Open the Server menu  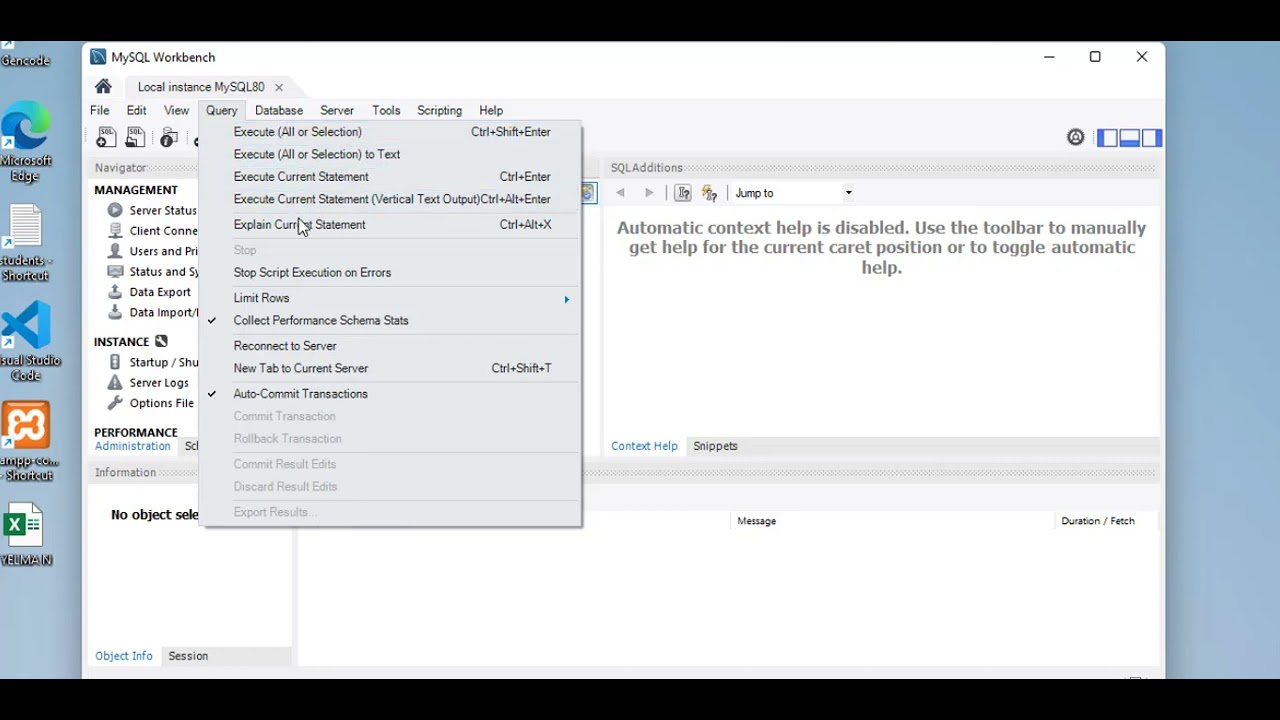click(x=337, y=111)
